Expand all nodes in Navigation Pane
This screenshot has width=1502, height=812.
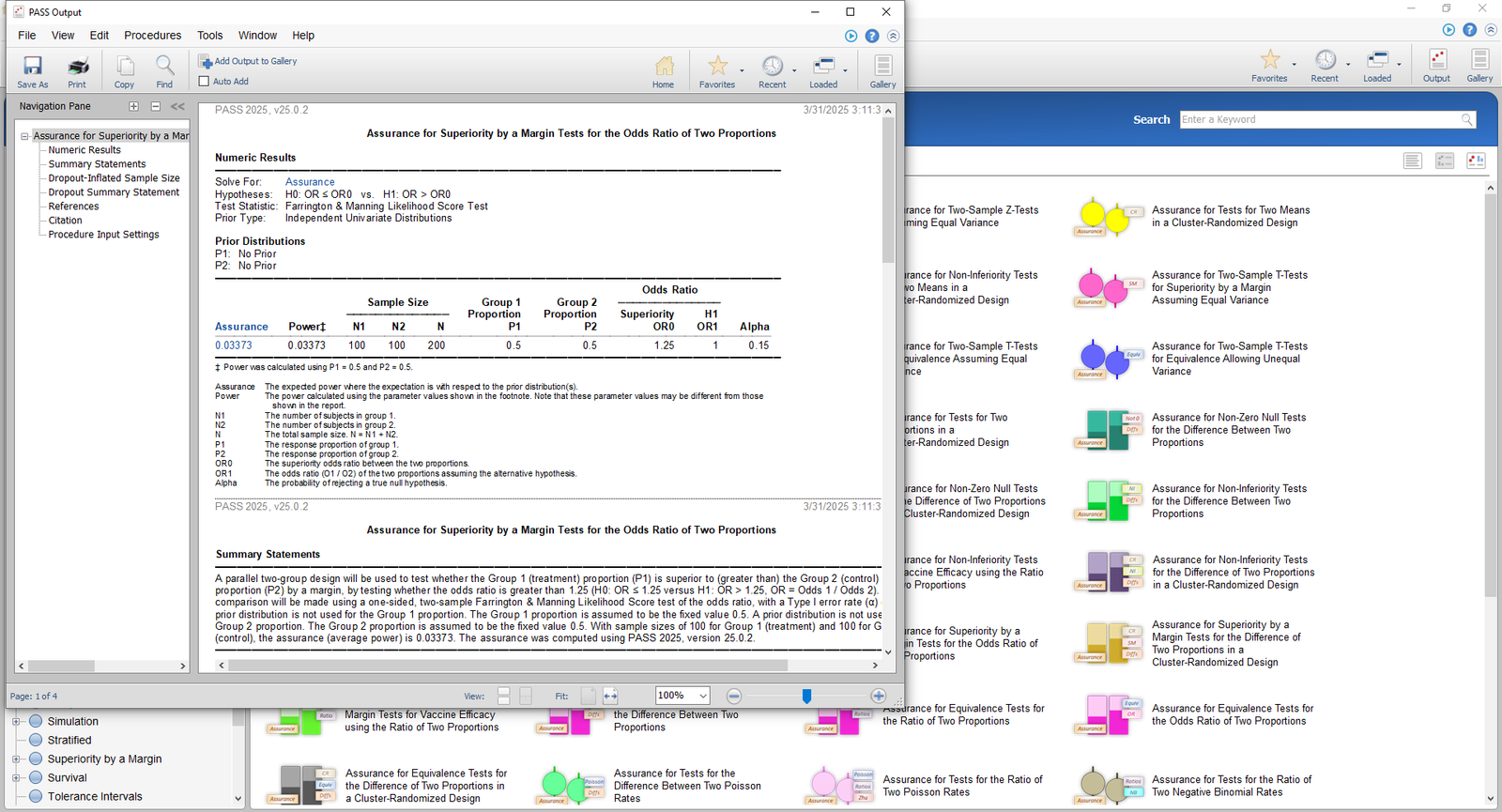click(133, 107)
